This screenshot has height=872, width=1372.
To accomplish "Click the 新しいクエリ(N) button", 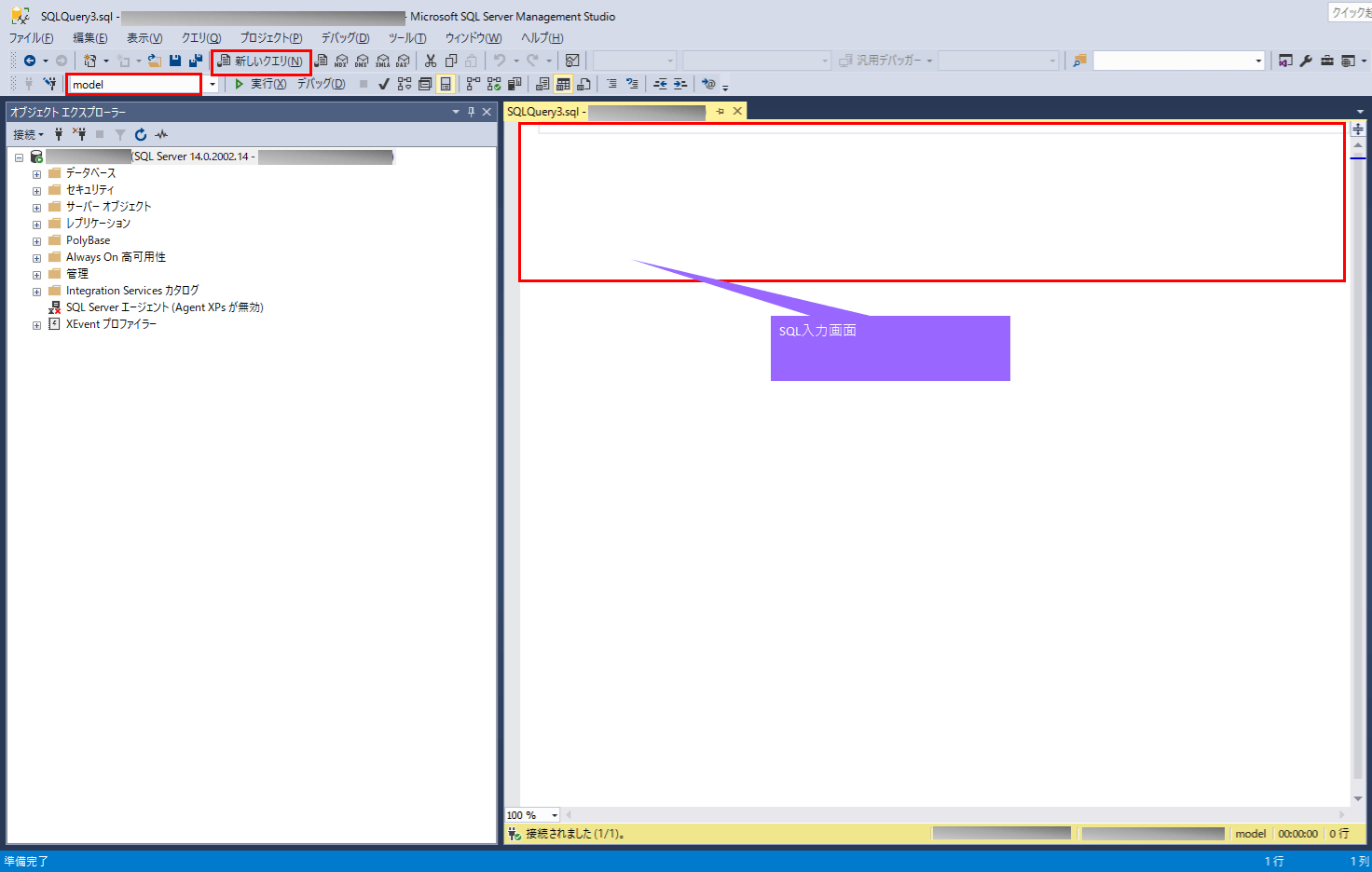I will [x=261, y=61].
